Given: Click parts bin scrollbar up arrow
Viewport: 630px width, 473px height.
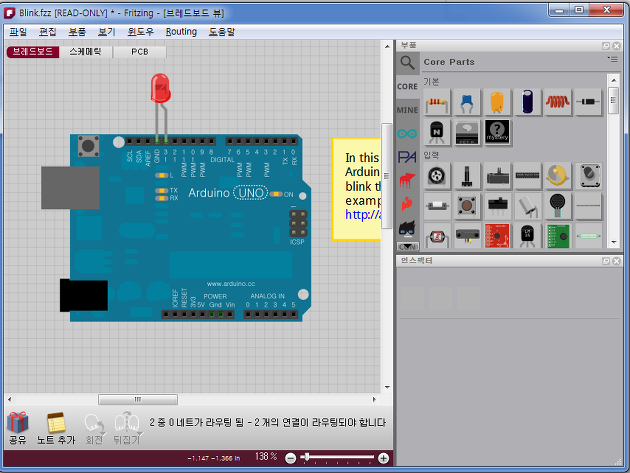Looking at the screenshot, I should point(614,80).
